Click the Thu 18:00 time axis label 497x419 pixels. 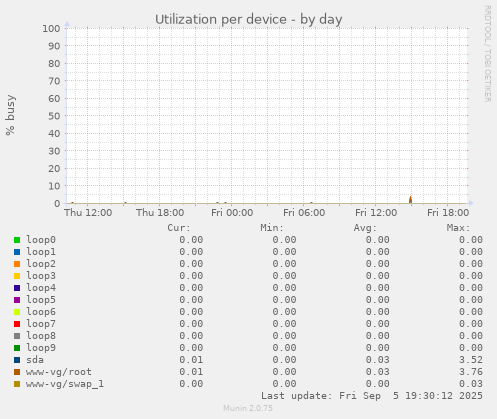pyautogui.click(x=160, y=213)
